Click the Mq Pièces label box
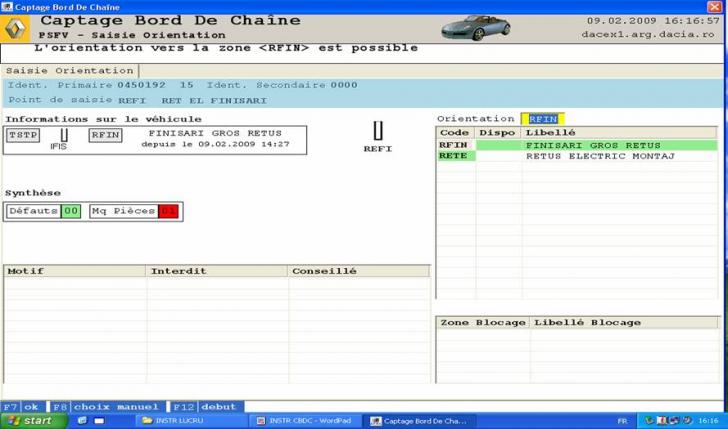The height and width of the screenshot is (429, 728). pos(124,211)
